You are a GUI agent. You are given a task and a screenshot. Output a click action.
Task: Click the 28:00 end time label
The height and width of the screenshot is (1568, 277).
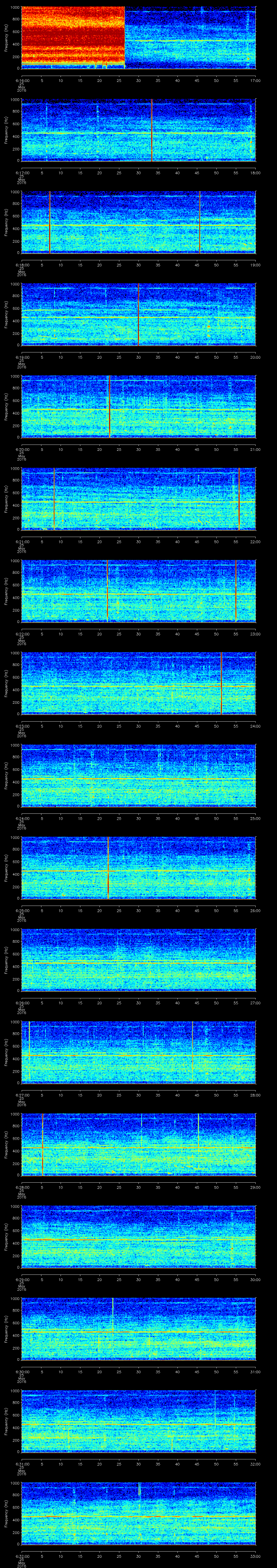pyautogui.click(x=255, y=1095)
